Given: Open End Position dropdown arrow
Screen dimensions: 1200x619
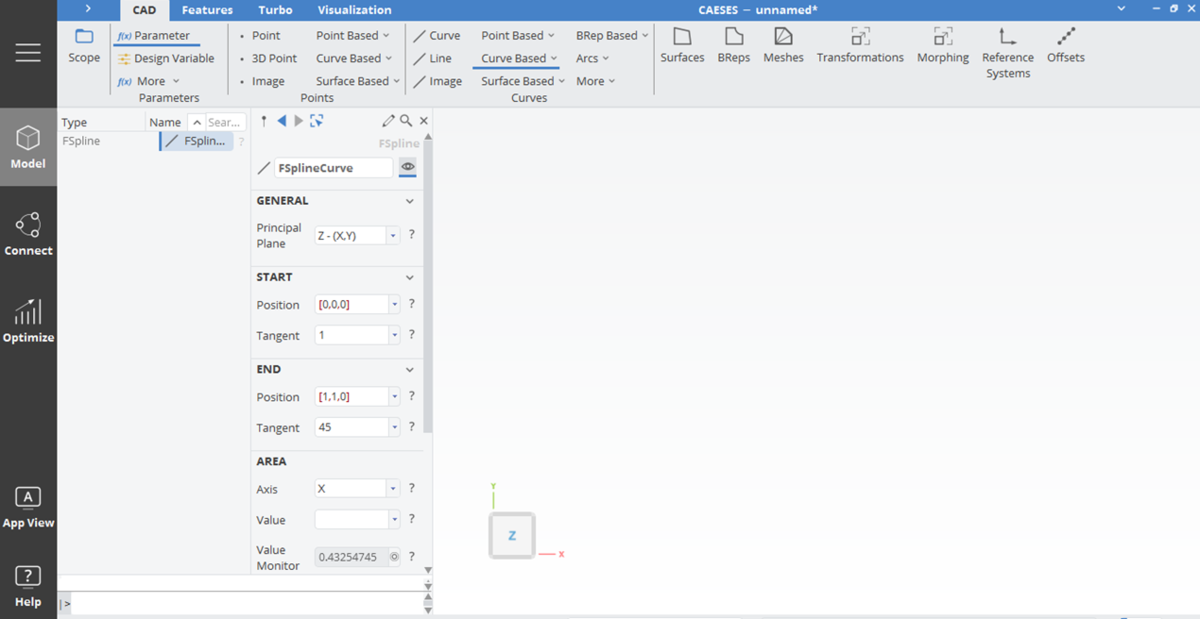Looking at the screenshot, I should 395,397.
